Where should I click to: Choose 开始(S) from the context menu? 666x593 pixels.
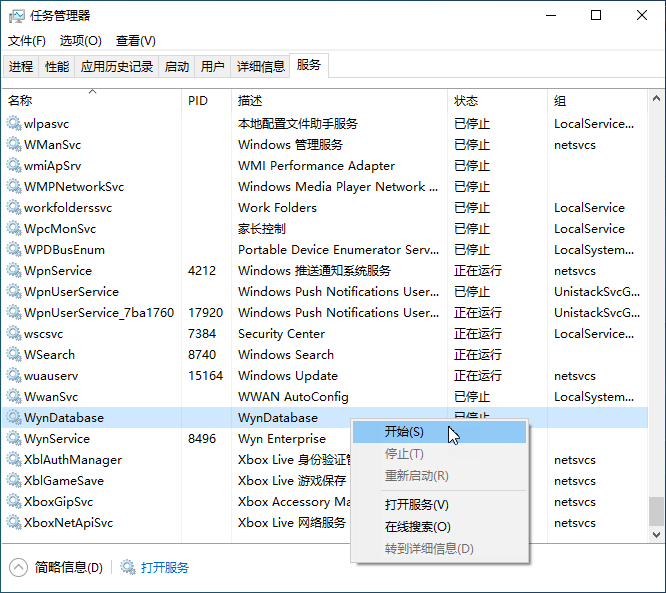404,432
